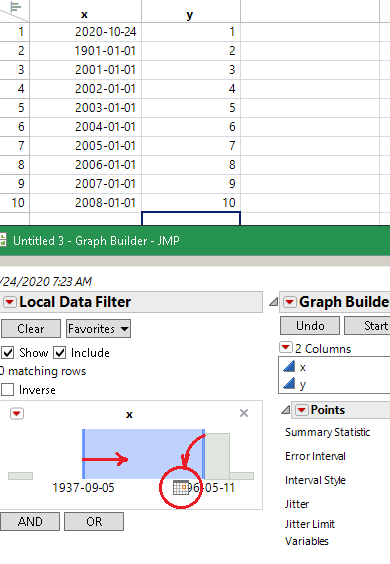Remove the x filter with the X icon
390x564 pixels.
tap(244, 413)
